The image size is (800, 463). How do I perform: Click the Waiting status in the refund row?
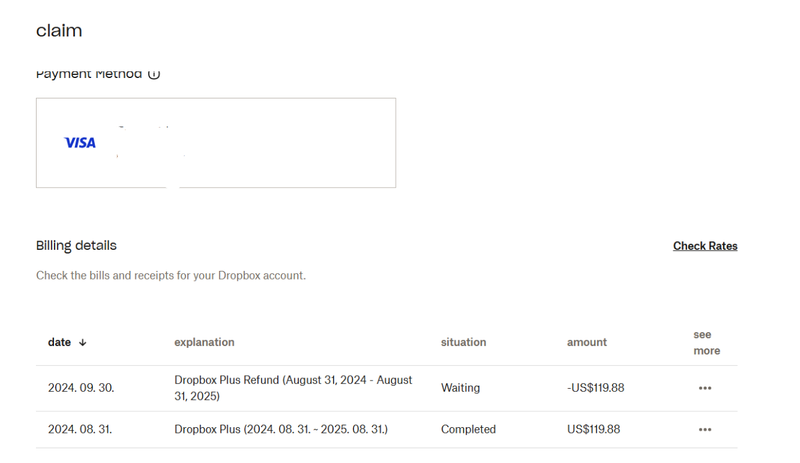point(460,388)
